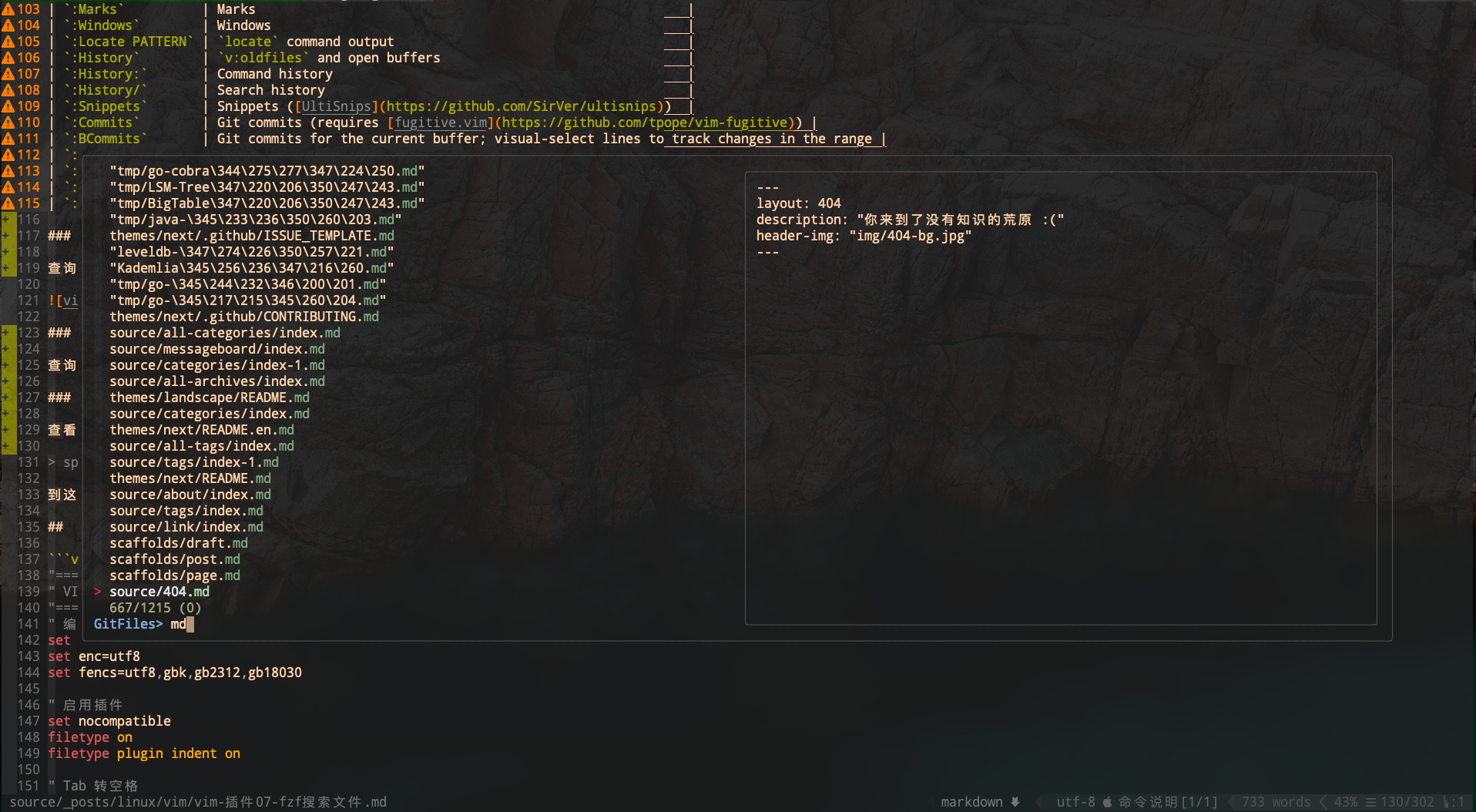Select scaffolds/draft.md in the fzf results
Screen dimensions: 1476x812
tap(179, 543)
